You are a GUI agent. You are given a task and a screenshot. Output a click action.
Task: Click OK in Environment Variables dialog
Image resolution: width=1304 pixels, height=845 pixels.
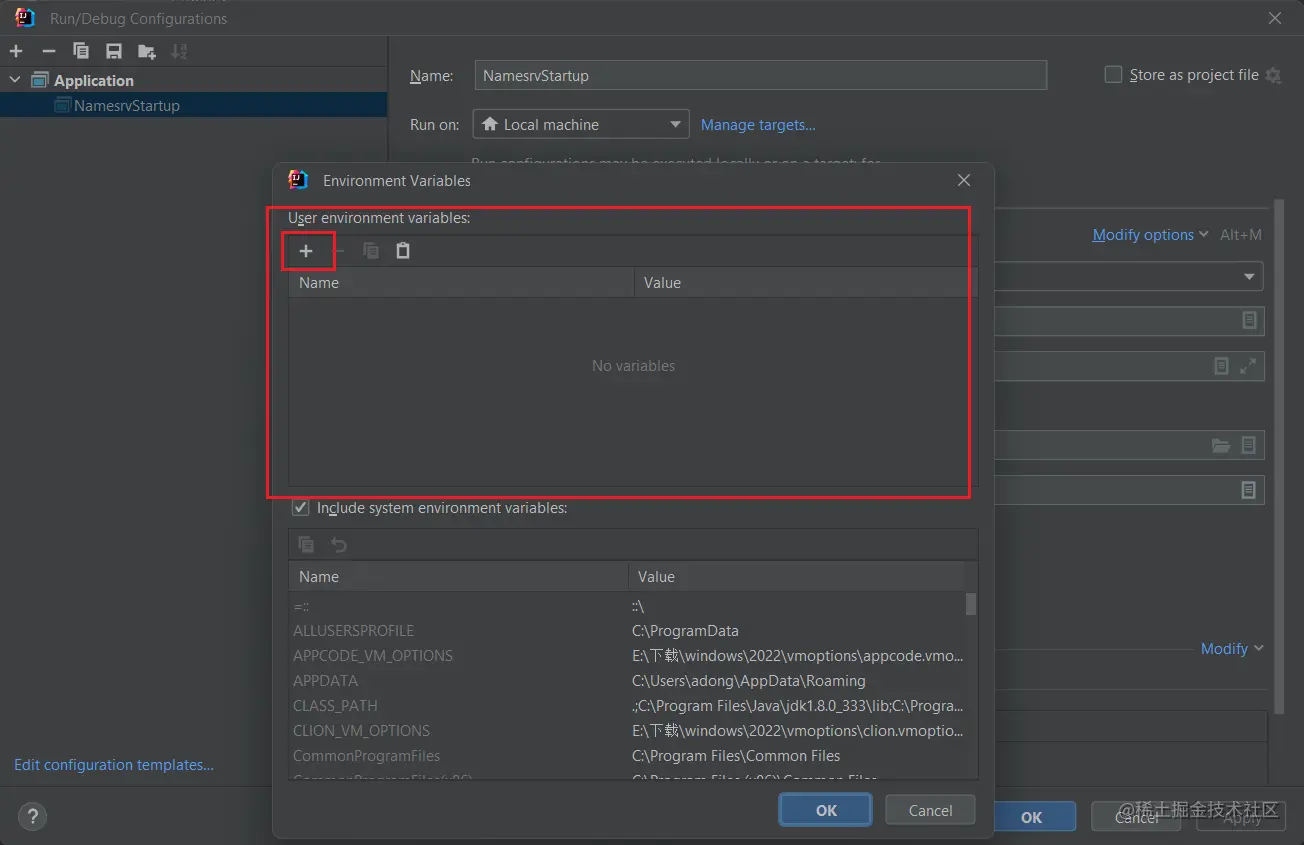coord(826,810)
